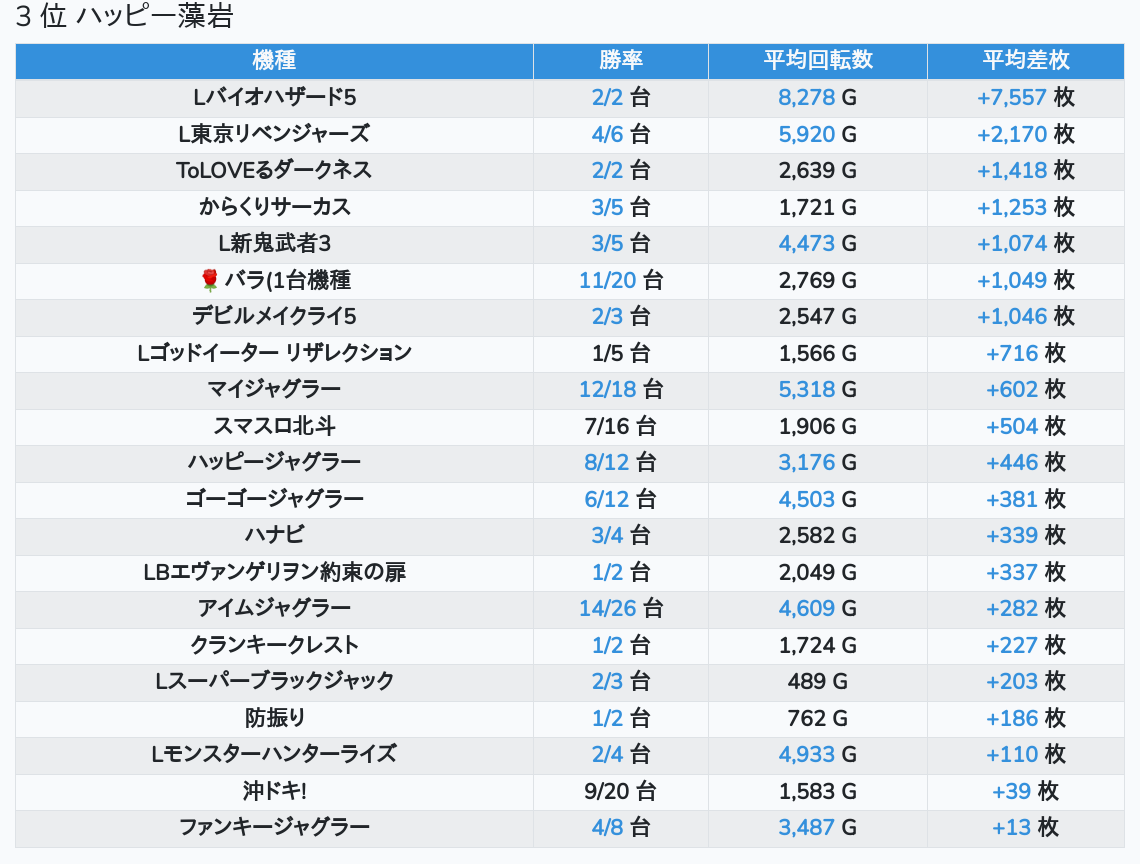This screenshot has width=1140, height=864.
Task: Click the ファンキージャグラー machine name
Action: coord(274,827)
